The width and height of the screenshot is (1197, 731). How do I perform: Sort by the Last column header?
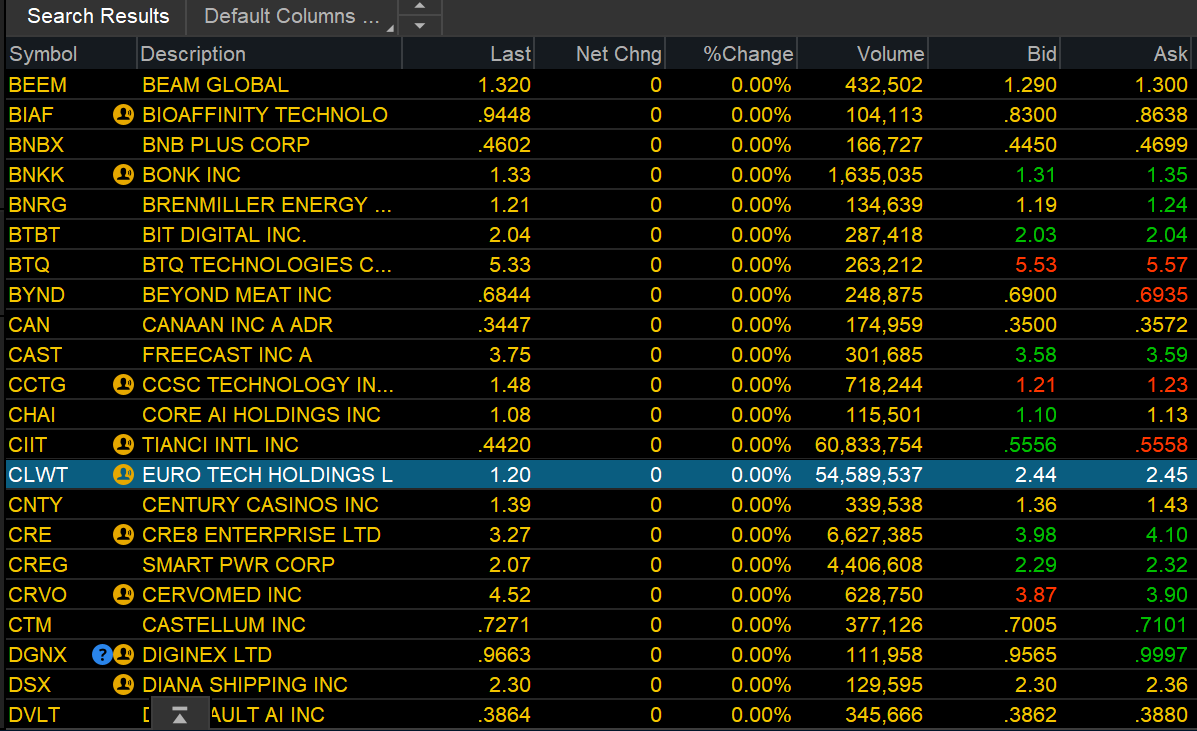468,54
